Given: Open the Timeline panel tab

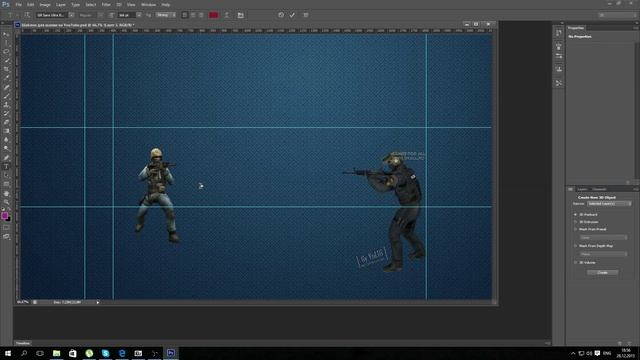Looking at the screenshot, I should click(23, 344).
